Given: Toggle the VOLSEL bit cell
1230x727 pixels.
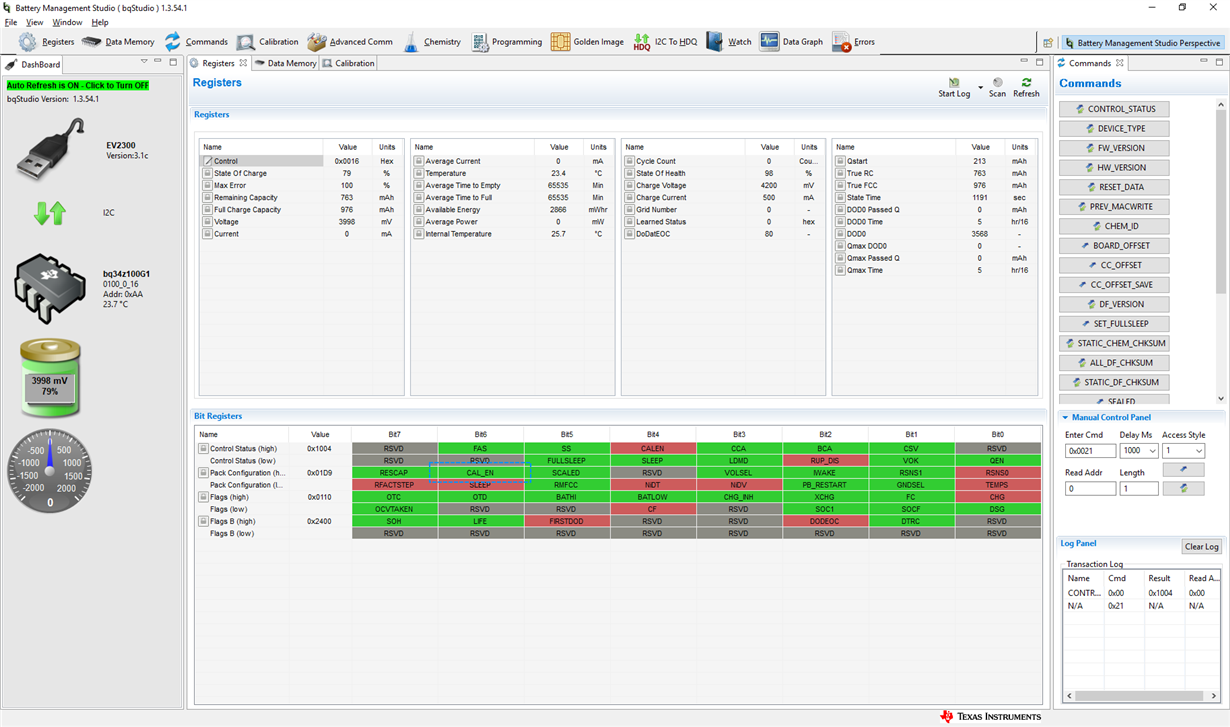Looking at the screenshot, I should click(738, 473).
